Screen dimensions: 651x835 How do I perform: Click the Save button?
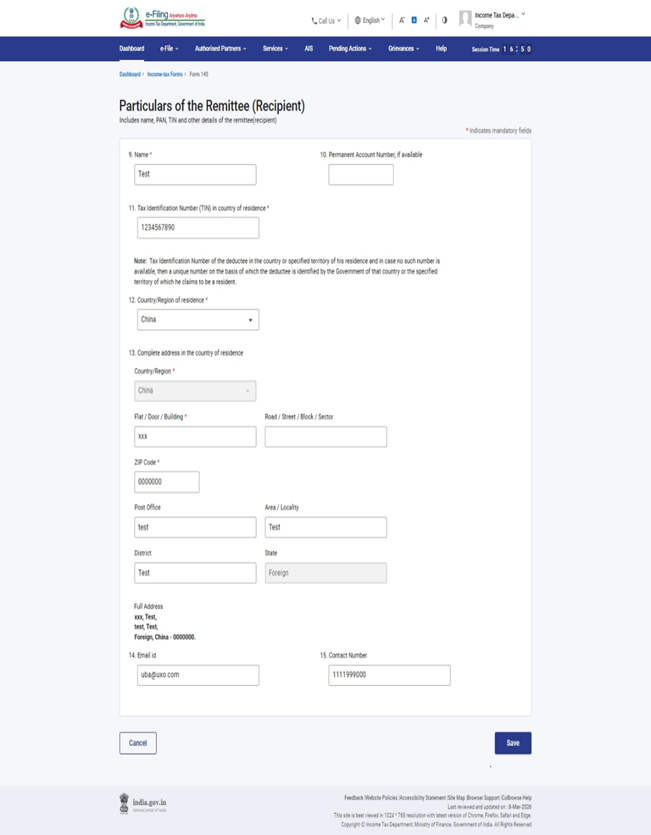512,742
